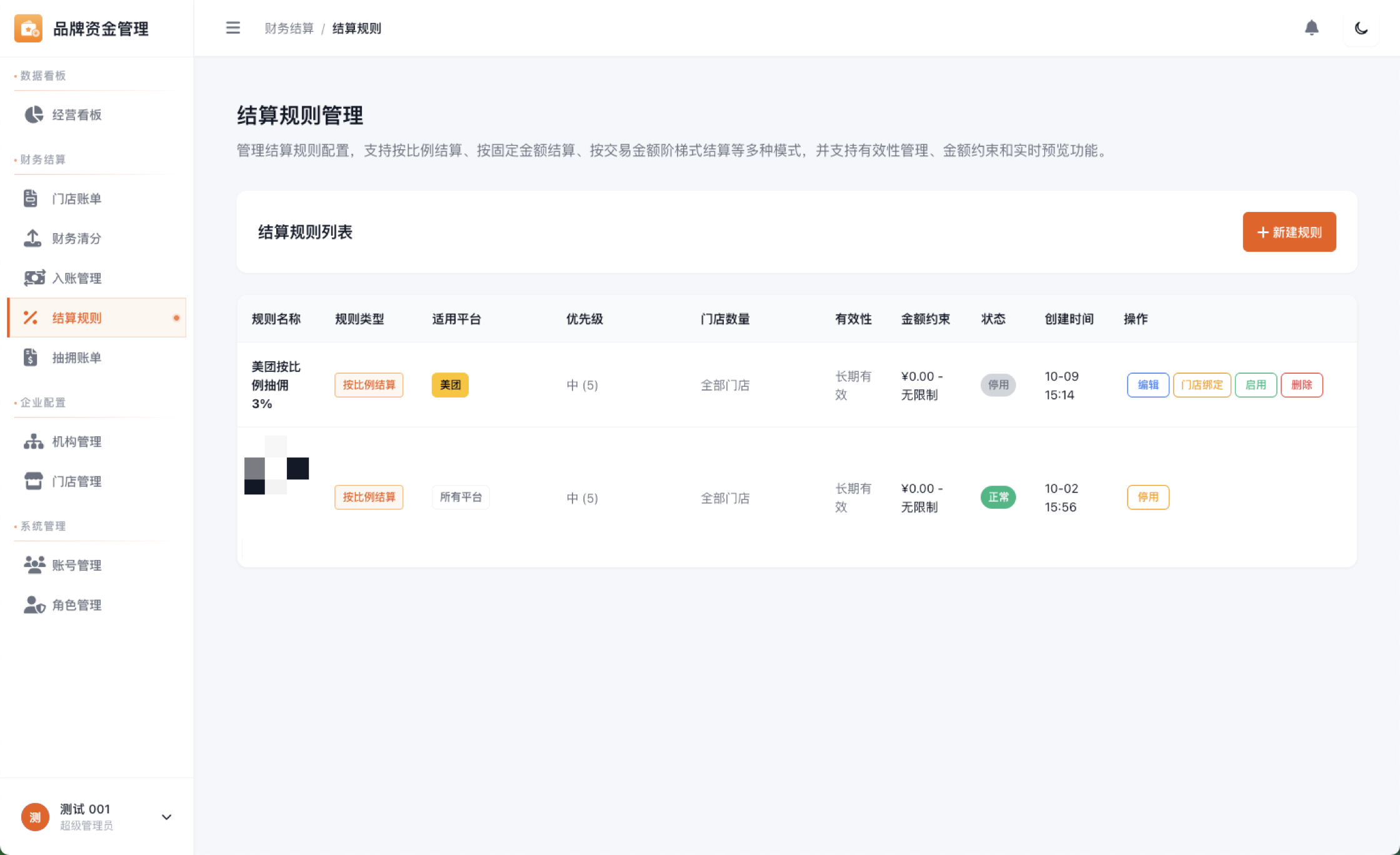Click 门店绑定 button for 美团 rule
The height and width of the screenshot is (855, 1400).
[x=1201, y=385]
